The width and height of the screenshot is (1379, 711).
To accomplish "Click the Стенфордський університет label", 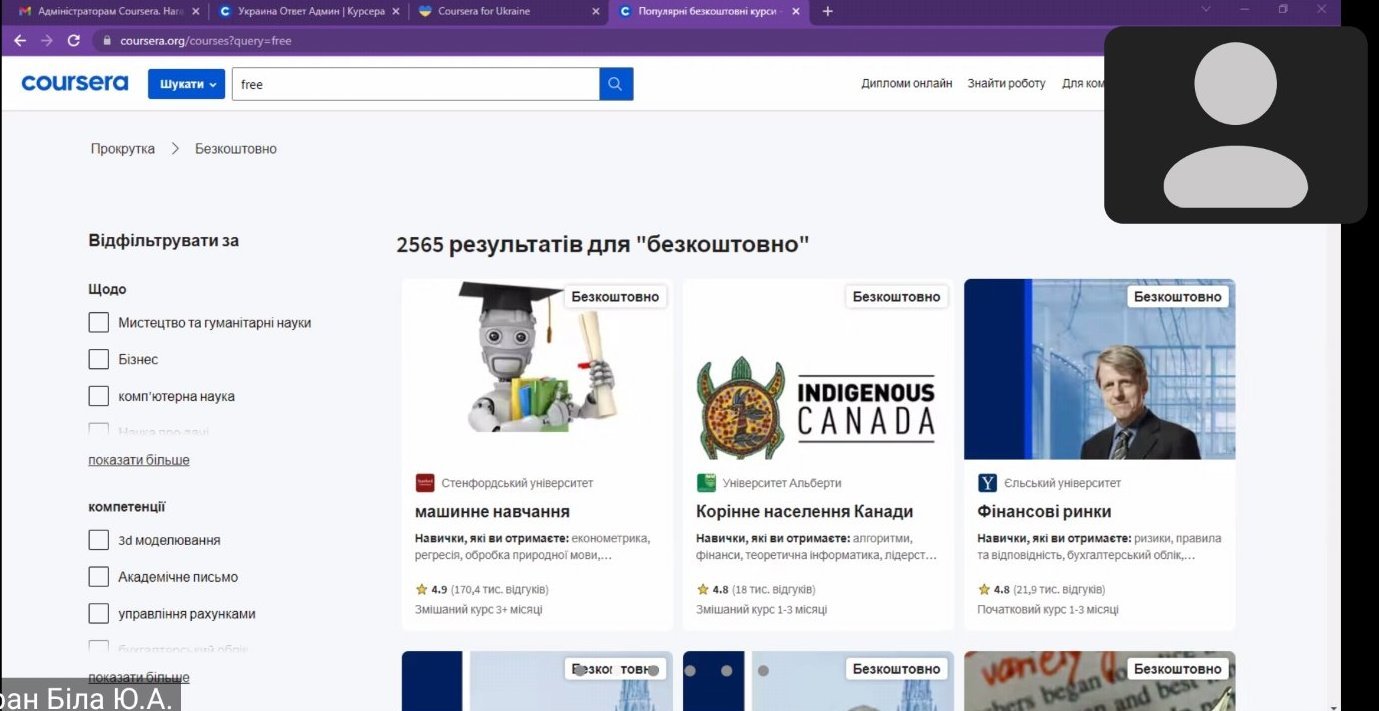I will click(x=517, y=483).
